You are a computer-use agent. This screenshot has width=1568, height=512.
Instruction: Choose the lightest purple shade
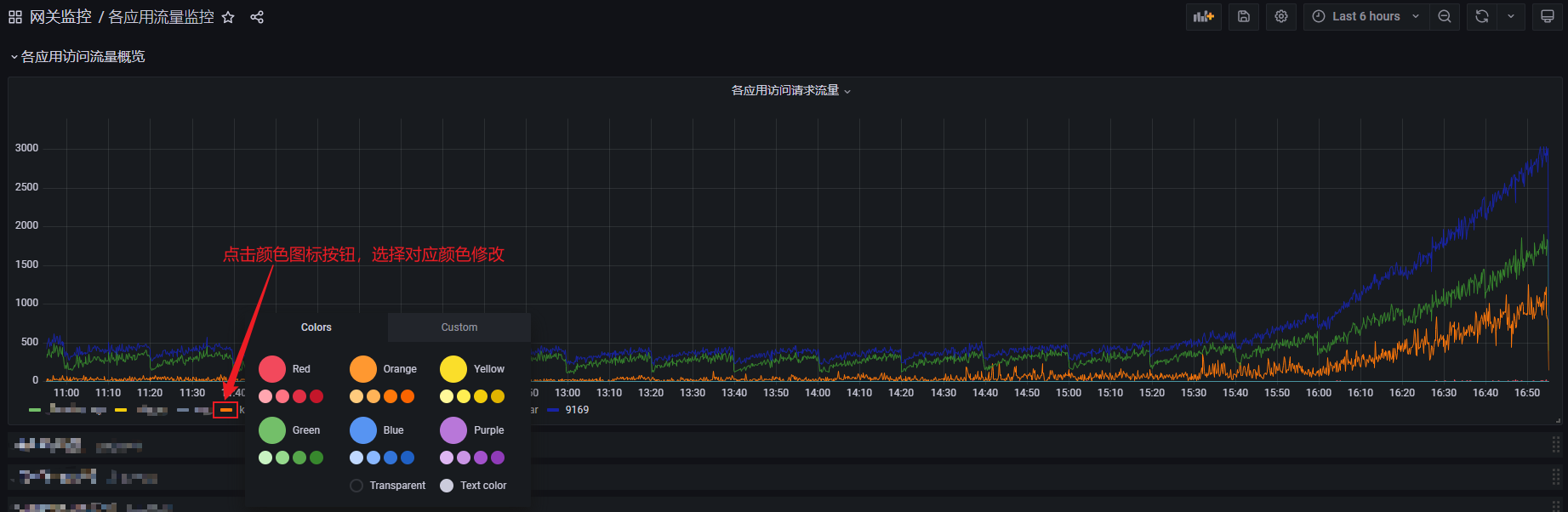tap(447, 458)
